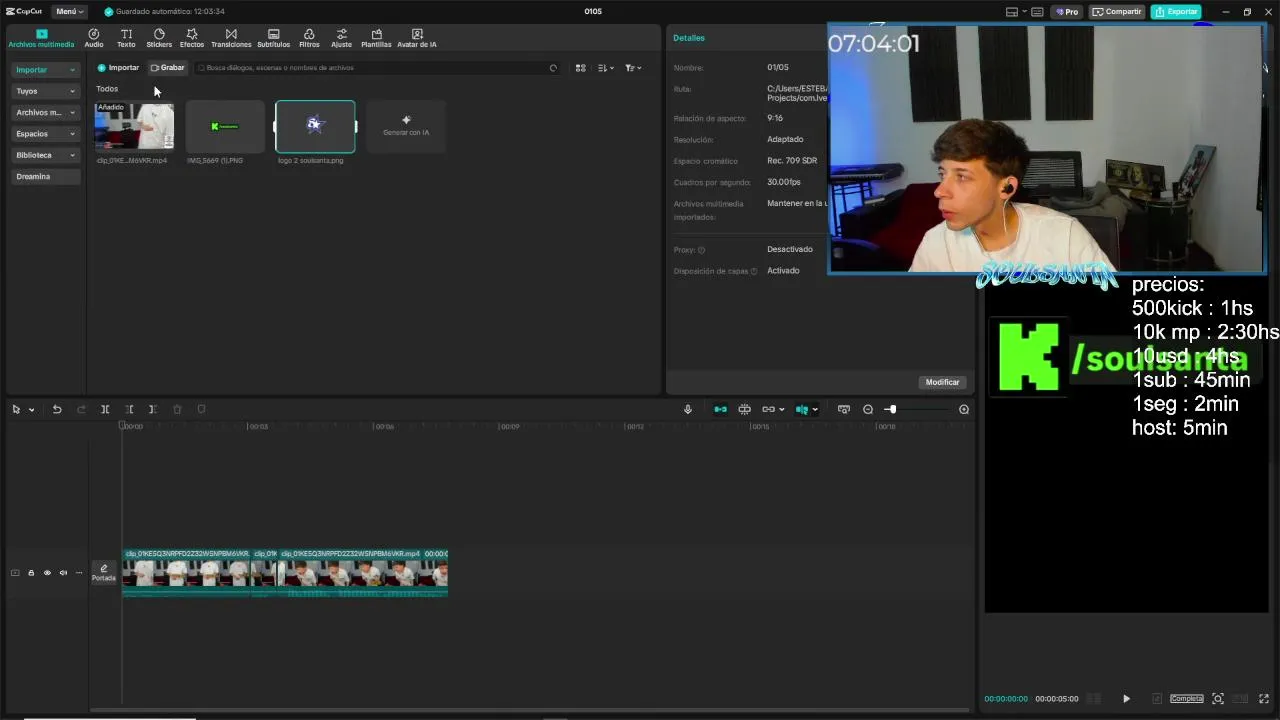The height and width of the screenshot is (720, 1280).
Task: Expand the Tuyos sidebar section
Action: 45,91
